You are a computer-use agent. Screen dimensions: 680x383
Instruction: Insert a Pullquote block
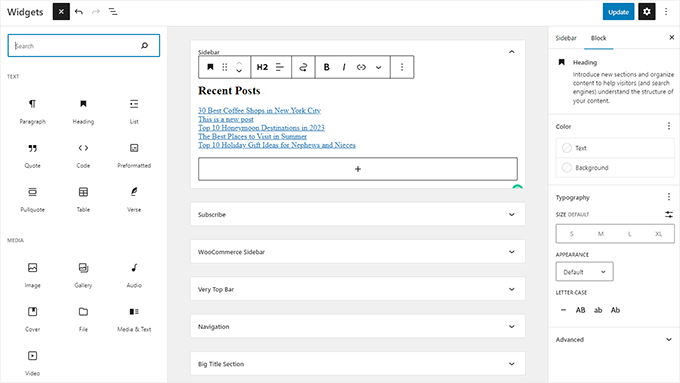coord(33,199)
